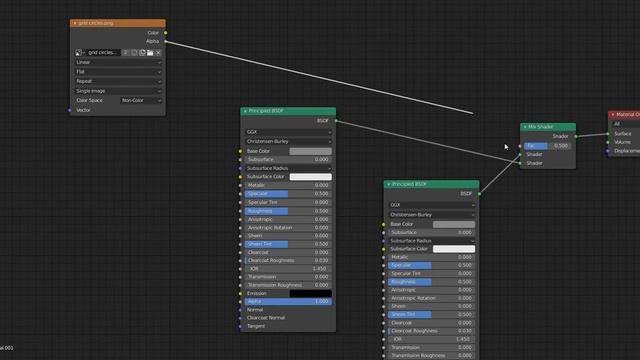Unlink image with X icon

pyautogui.click(x=158, y=53)
